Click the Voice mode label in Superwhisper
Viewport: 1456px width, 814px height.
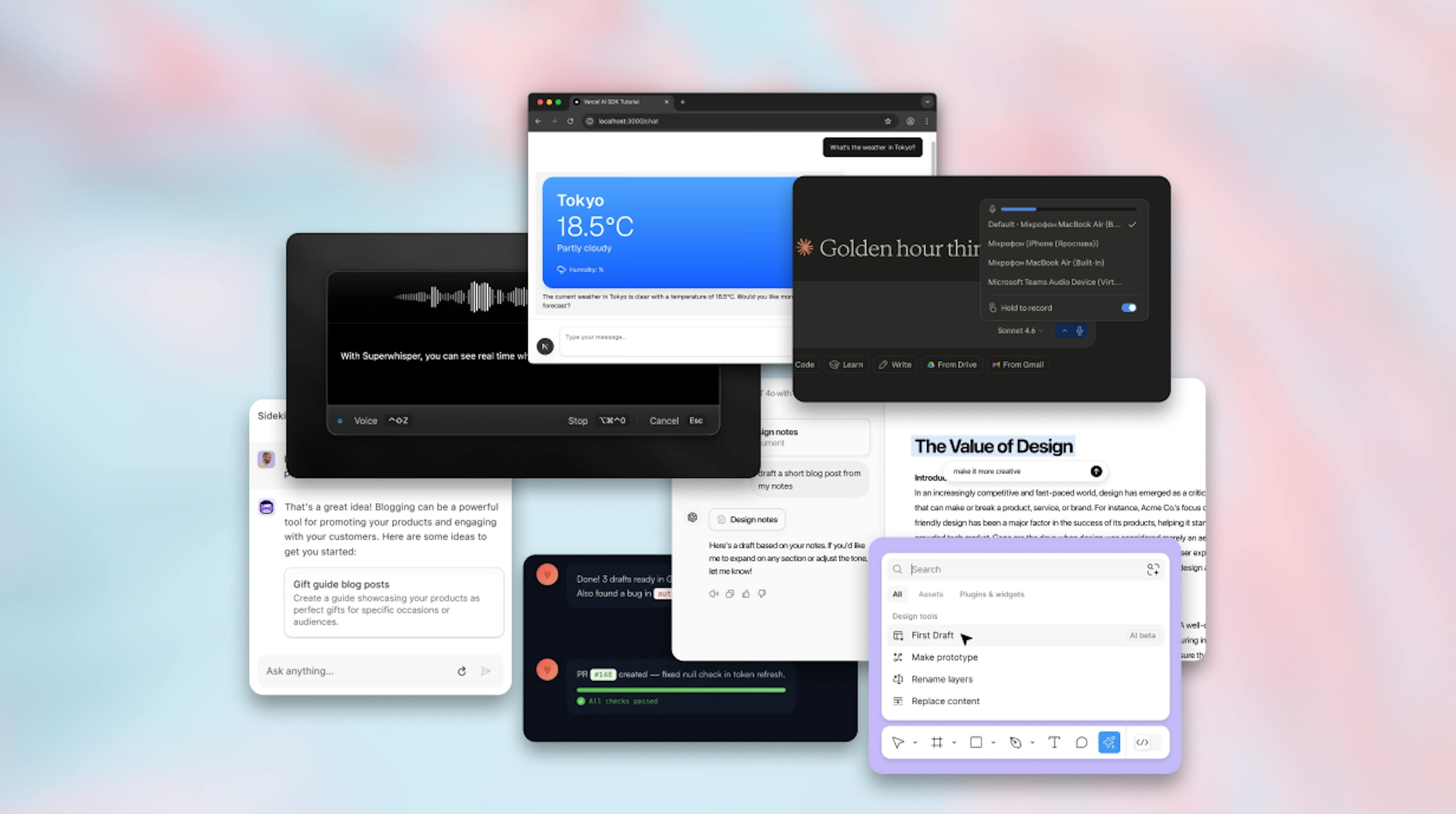[366, 421]
